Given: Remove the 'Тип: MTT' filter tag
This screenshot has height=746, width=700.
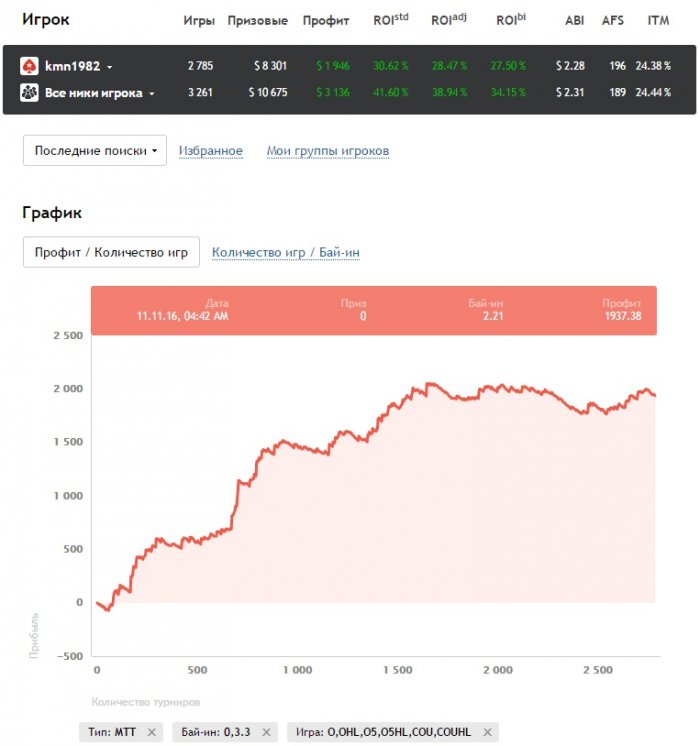Looking at the screenshot, I should pos(152,732).
